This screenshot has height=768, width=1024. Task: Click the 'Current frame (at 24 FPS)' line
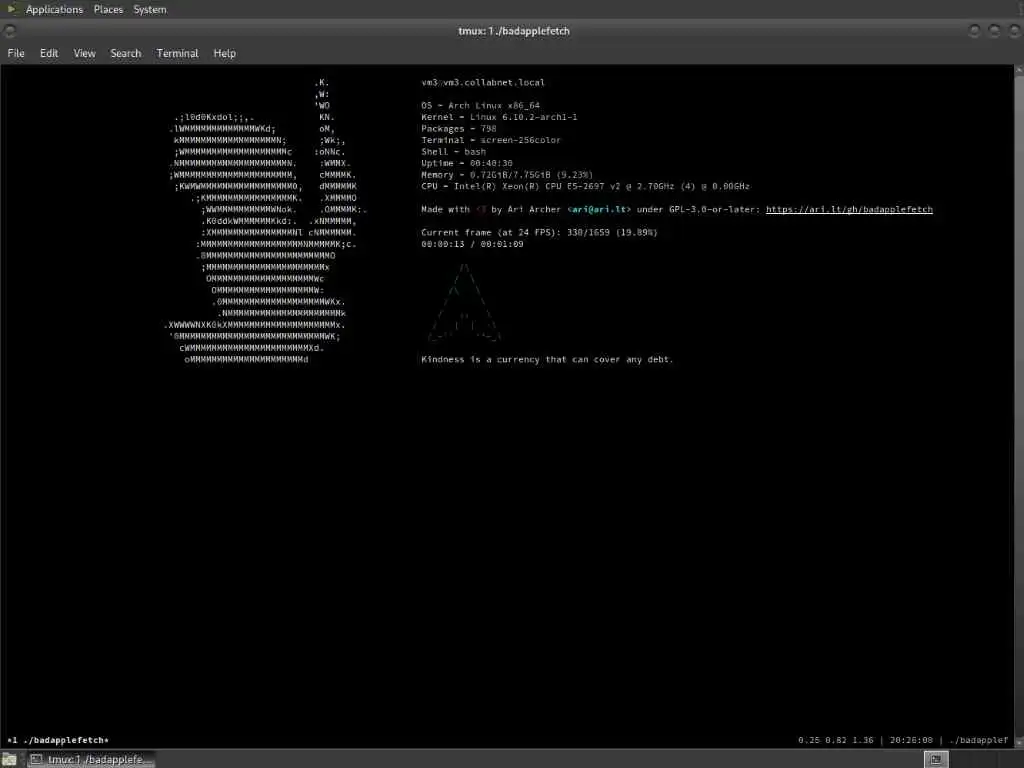pos(539,232)
